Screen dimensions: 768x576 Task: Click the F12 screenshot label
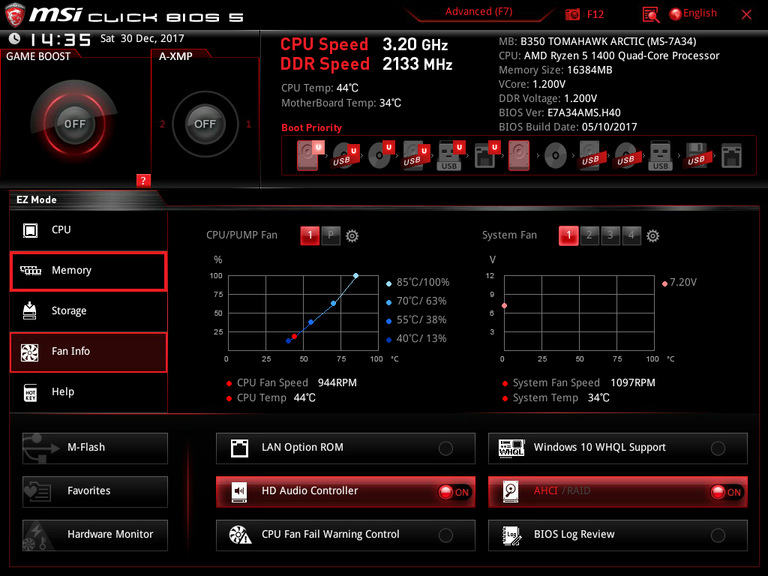point(595,15)
